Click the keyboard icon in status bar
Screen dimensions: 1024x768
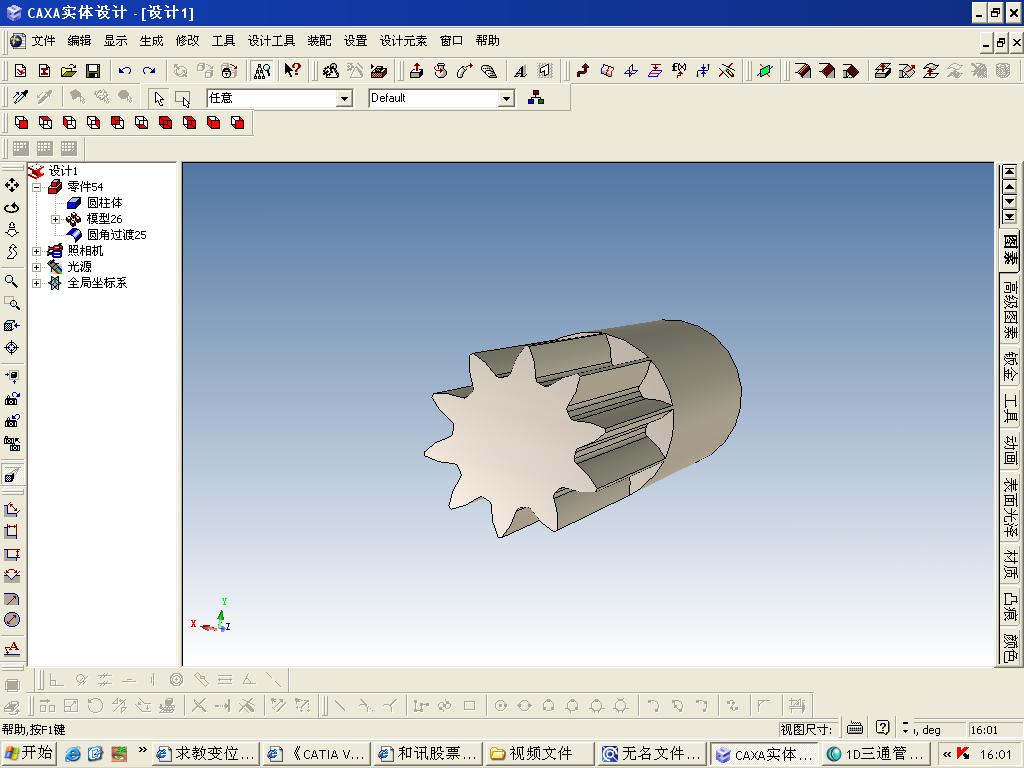(854, 728)
